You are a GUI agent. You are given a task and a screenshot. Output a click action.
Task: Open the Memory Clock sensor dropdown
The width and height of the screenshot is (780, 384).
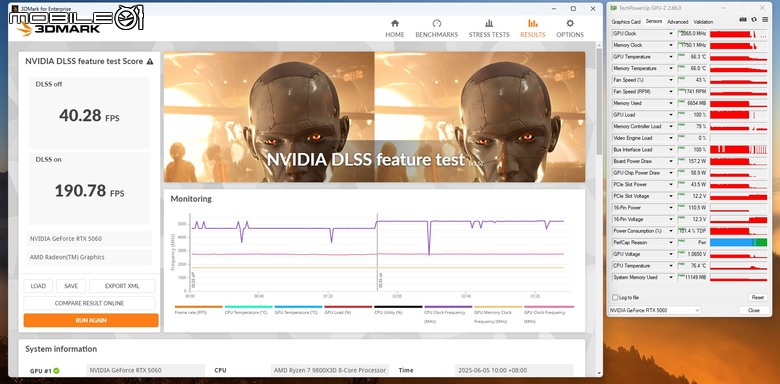point(671,45)
